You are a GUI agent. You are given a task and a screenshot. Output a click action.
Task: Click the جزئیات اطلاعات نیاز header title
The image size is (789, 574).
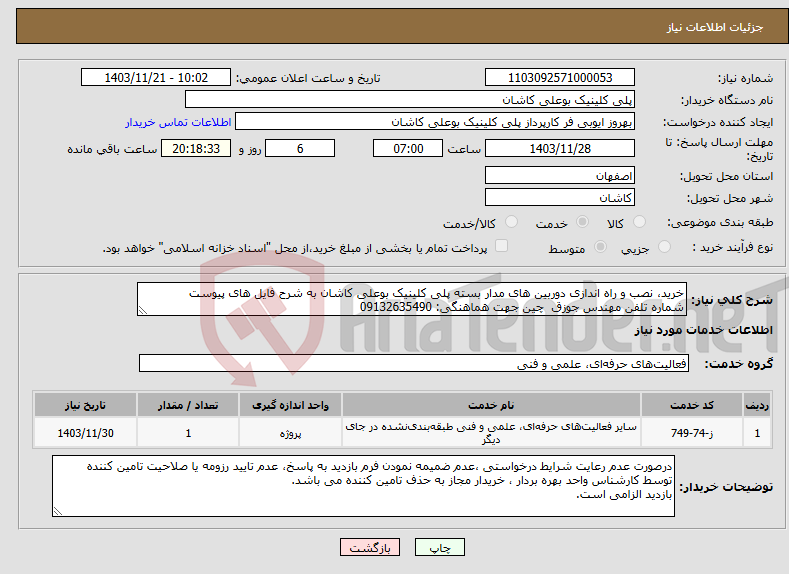pos(715,27)
